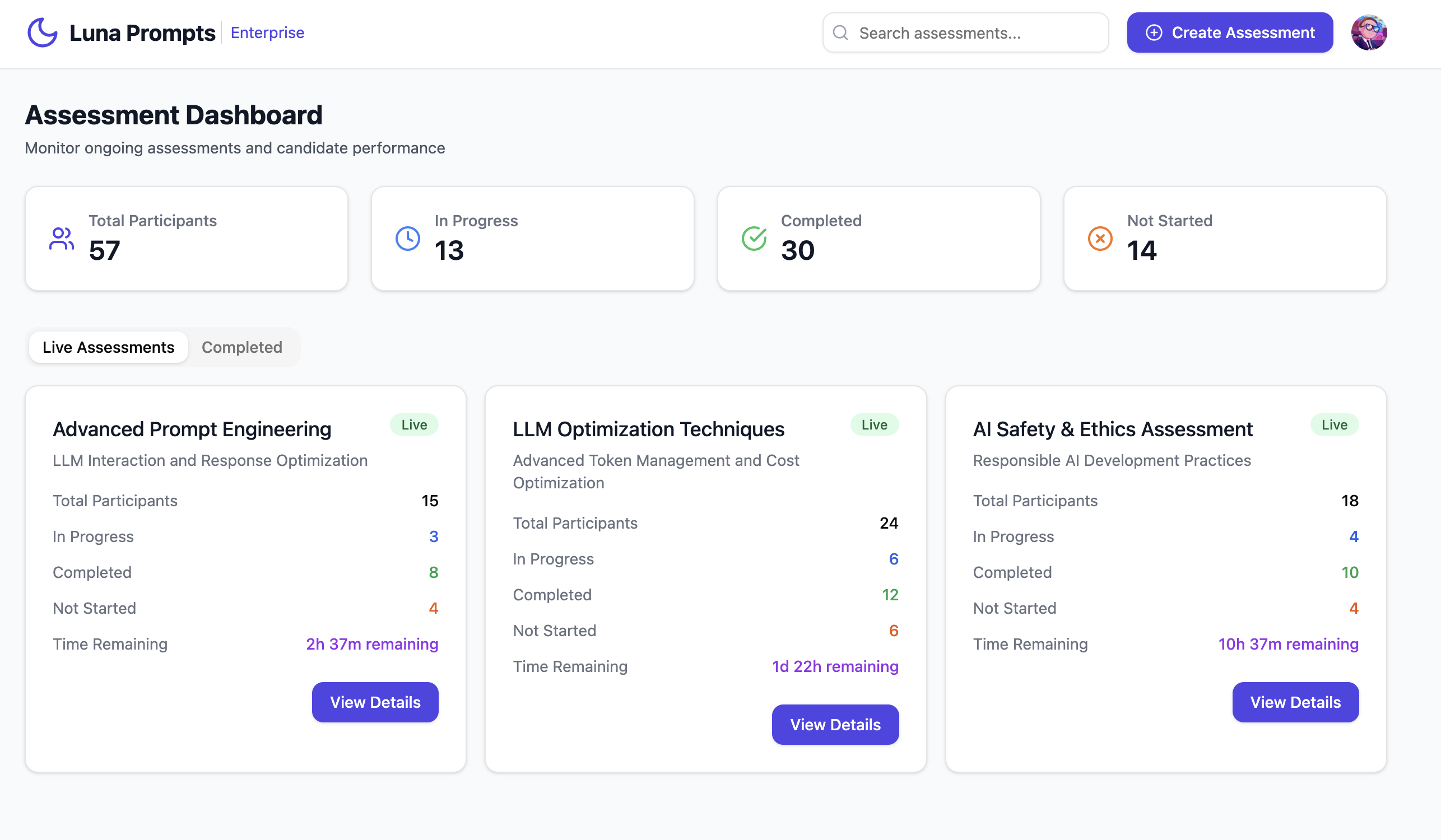Viewport: 1441px width, 840px height.
Task: Click the plus icon on Create Assessment
Action: [x=1155, y=32]
